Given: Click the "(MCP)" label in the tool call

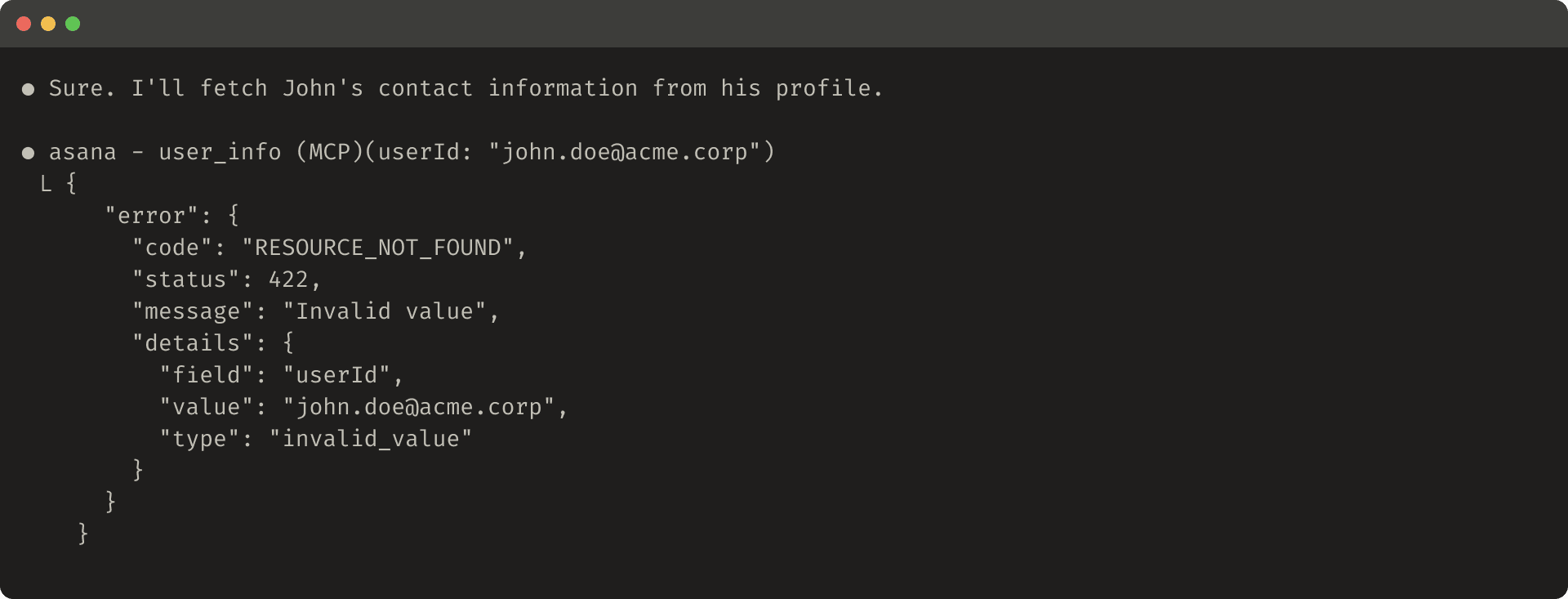Looking at the screenshot, I should (x=329, y=153).
